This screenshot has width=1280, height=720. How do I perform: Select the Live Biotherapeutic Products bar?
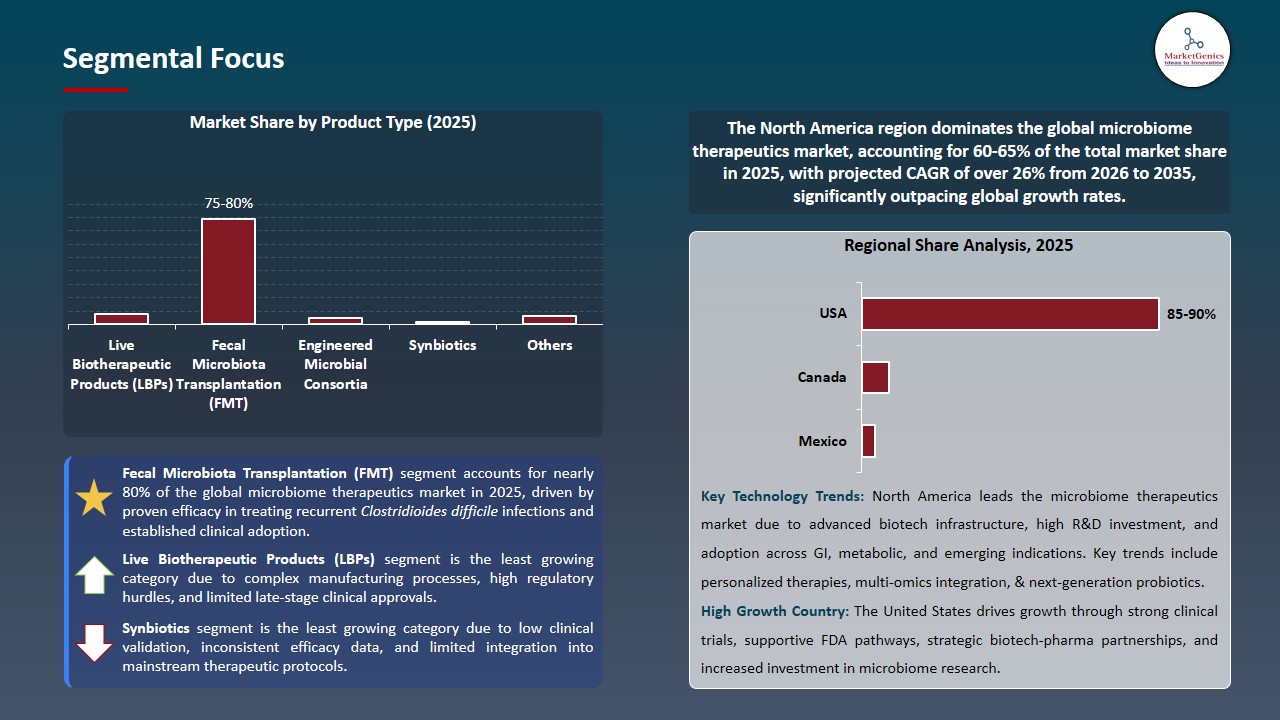tap(121, 319)
